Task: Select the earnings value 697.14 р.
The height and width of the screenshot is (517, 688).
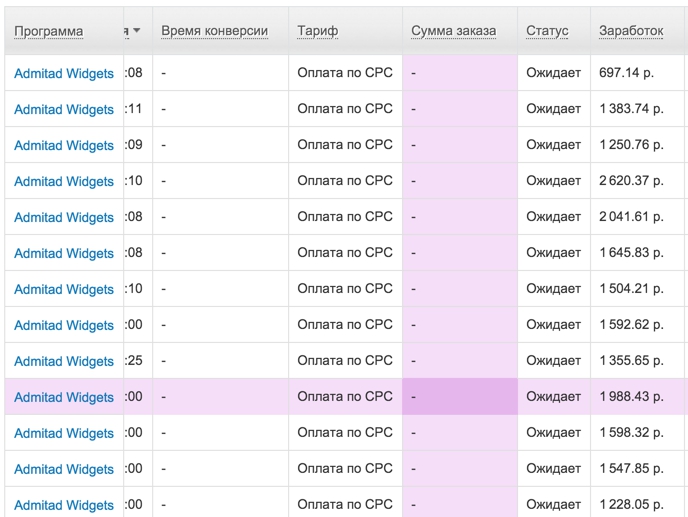Action: 626,73
